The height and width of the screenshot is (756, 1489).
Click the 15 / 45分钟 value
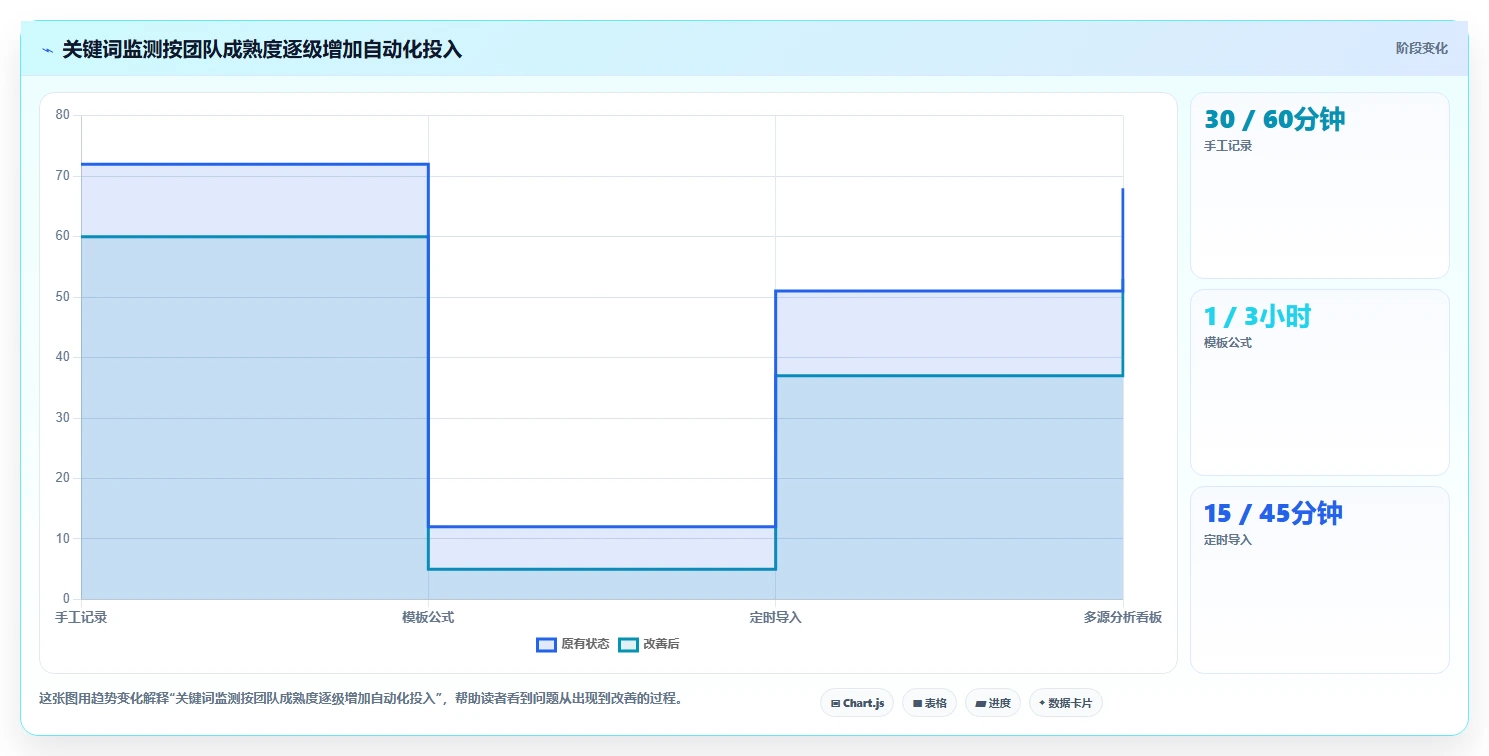(1273, 514)
